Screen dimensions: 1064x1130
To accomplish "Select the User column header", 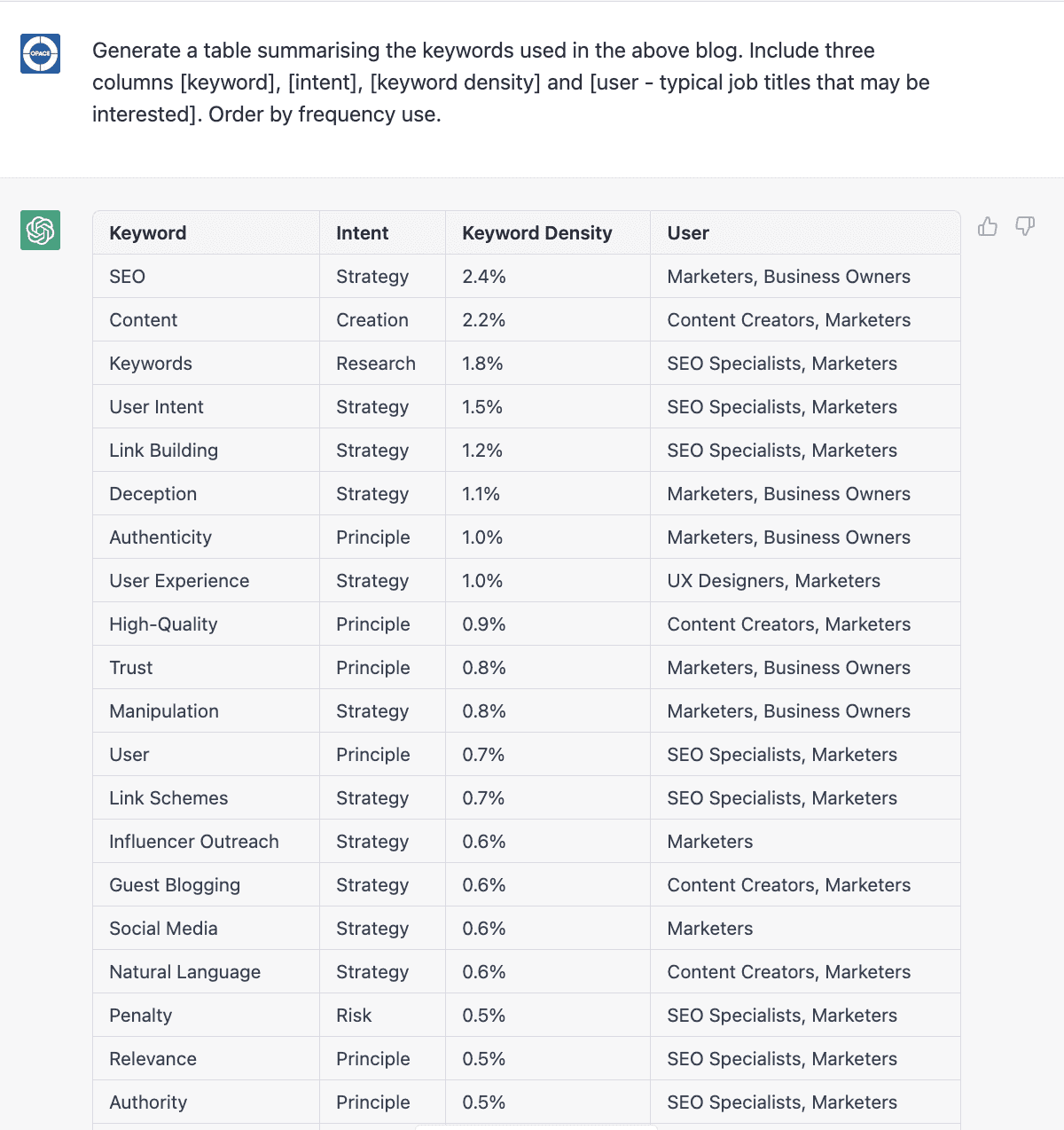I will [687, 232].
